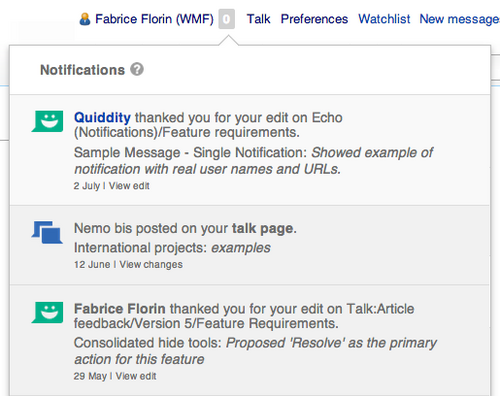Click the blue talk page speech bubbles icon
This screenshot has height=396, width=500.
[47, 232]
